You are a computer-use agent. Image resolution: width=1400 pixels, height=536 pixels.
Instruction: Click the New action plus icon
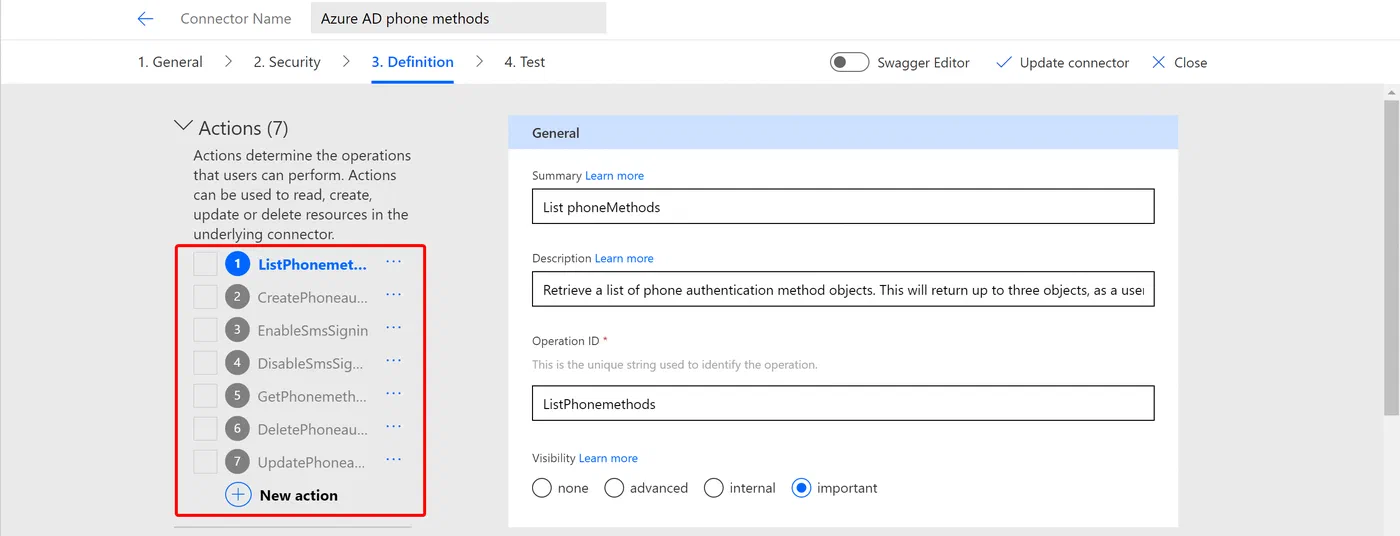point(238,495)
